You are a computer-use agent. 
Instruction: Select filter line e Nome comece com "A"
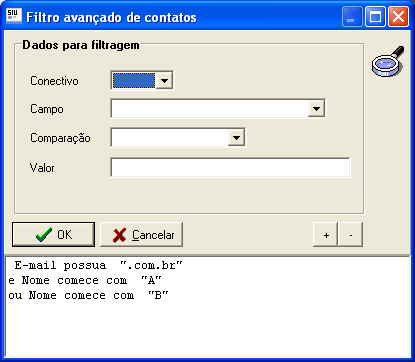[85, 280]
